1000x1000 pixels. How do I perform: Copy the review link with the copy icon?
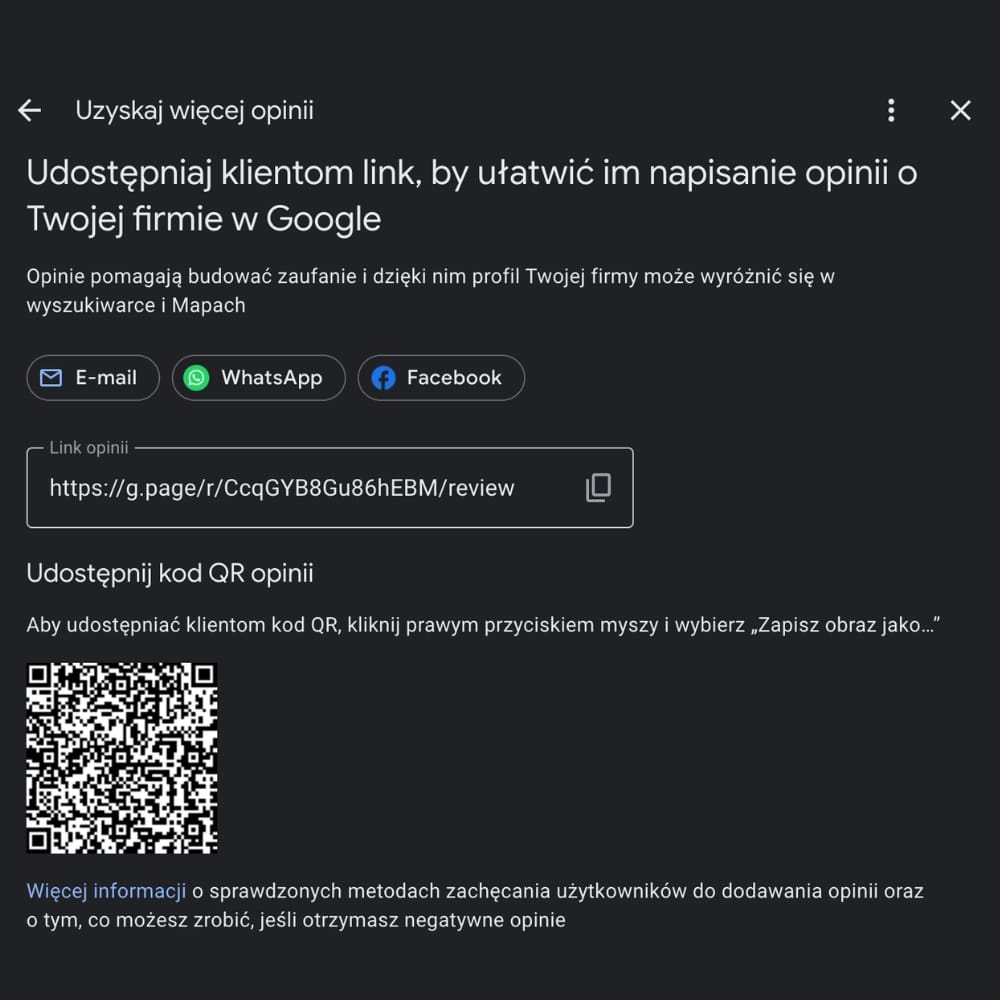pos(598,487)
